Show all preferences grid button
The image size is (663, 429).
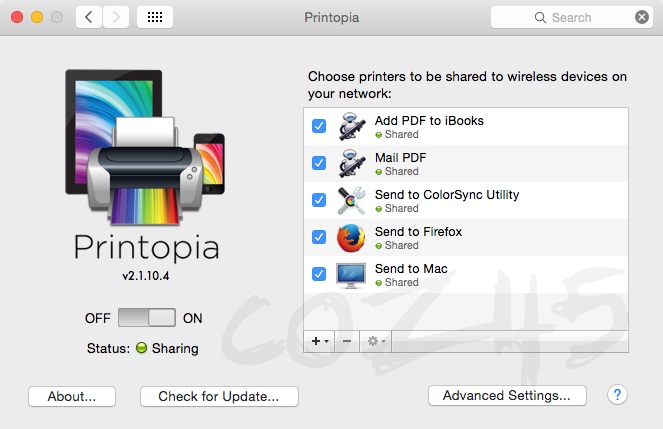pos(155,17)
